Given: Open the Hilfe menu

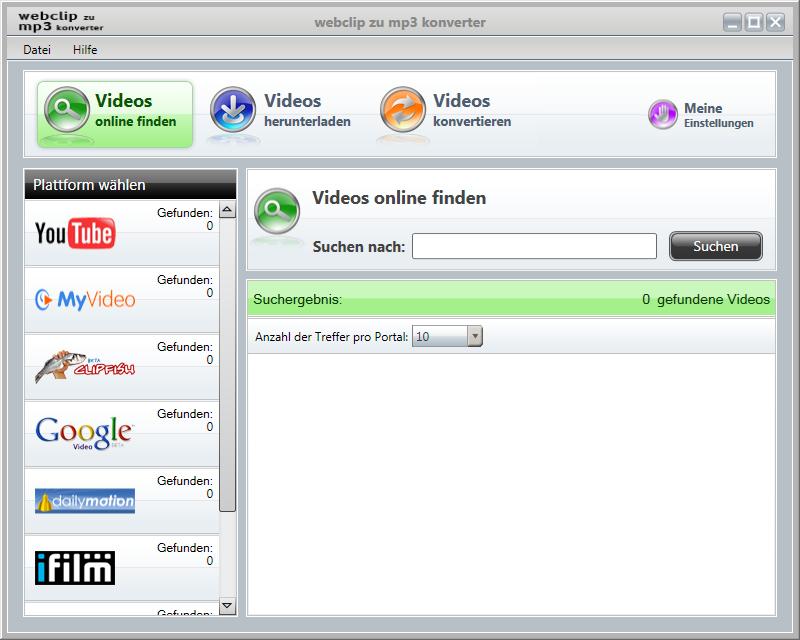Looking at the screenshot, I should (85, 50).
